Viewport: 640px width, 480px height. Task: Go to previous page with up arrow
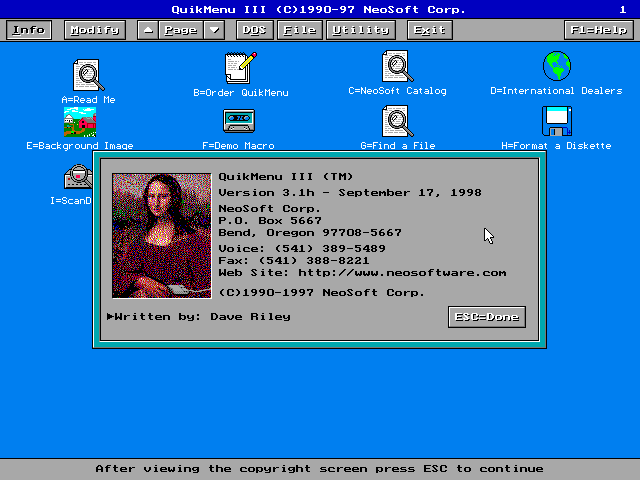tap(148, 30)
